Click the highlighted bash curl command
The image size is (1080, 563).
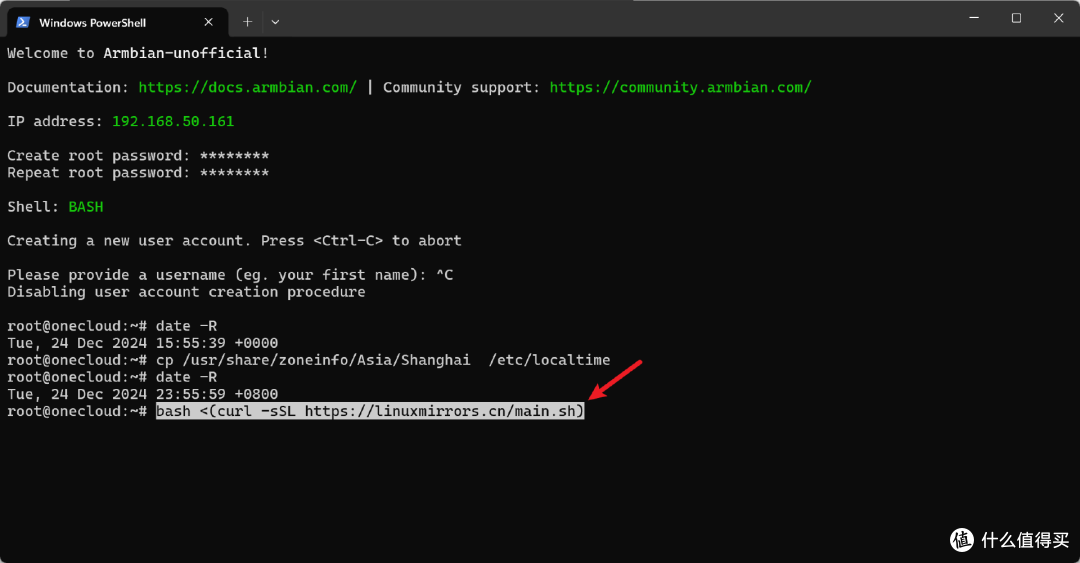370,411
